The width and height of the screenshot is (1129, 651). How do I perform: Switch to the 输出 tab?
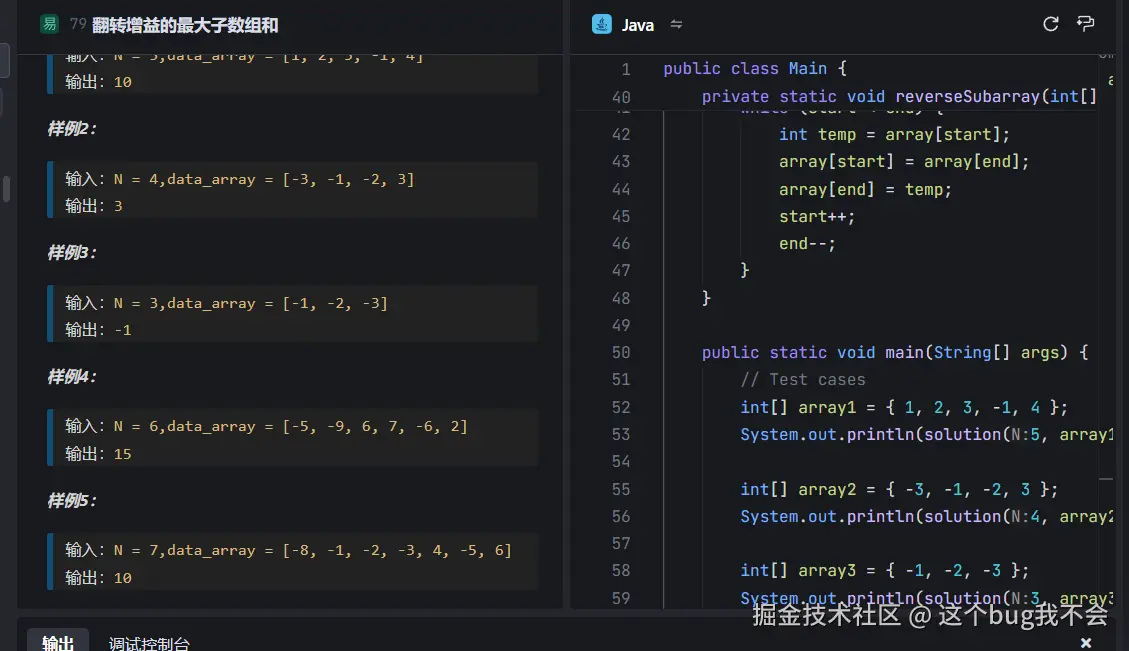[x=58, y=642]
